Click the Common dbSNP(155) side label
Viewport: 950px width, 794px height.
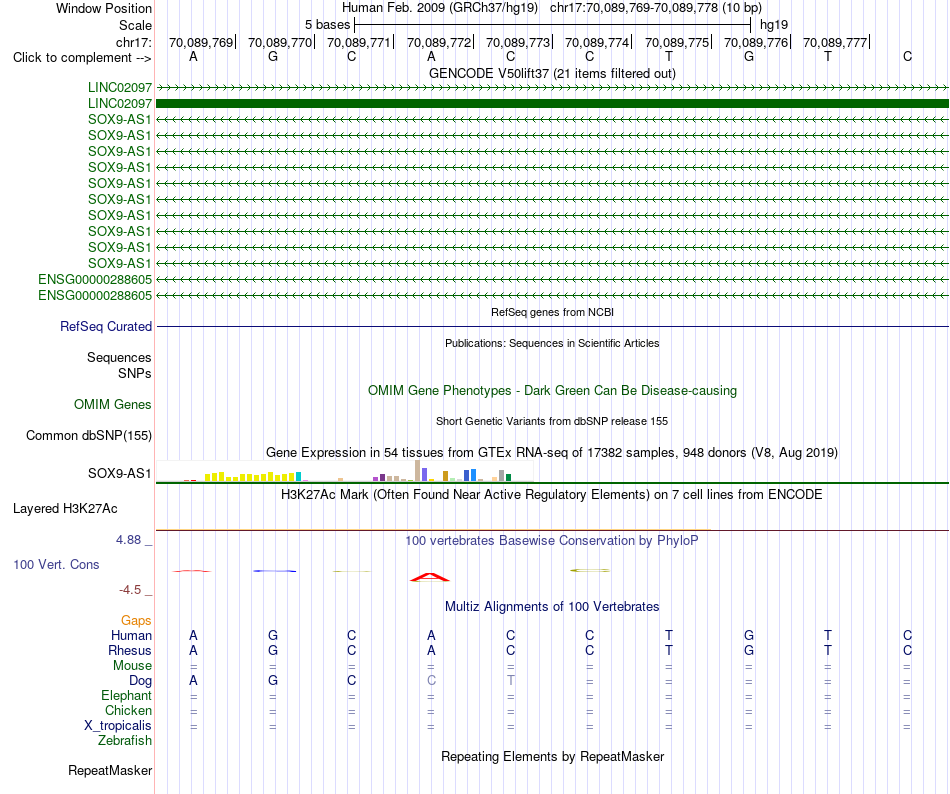point(88,435)
